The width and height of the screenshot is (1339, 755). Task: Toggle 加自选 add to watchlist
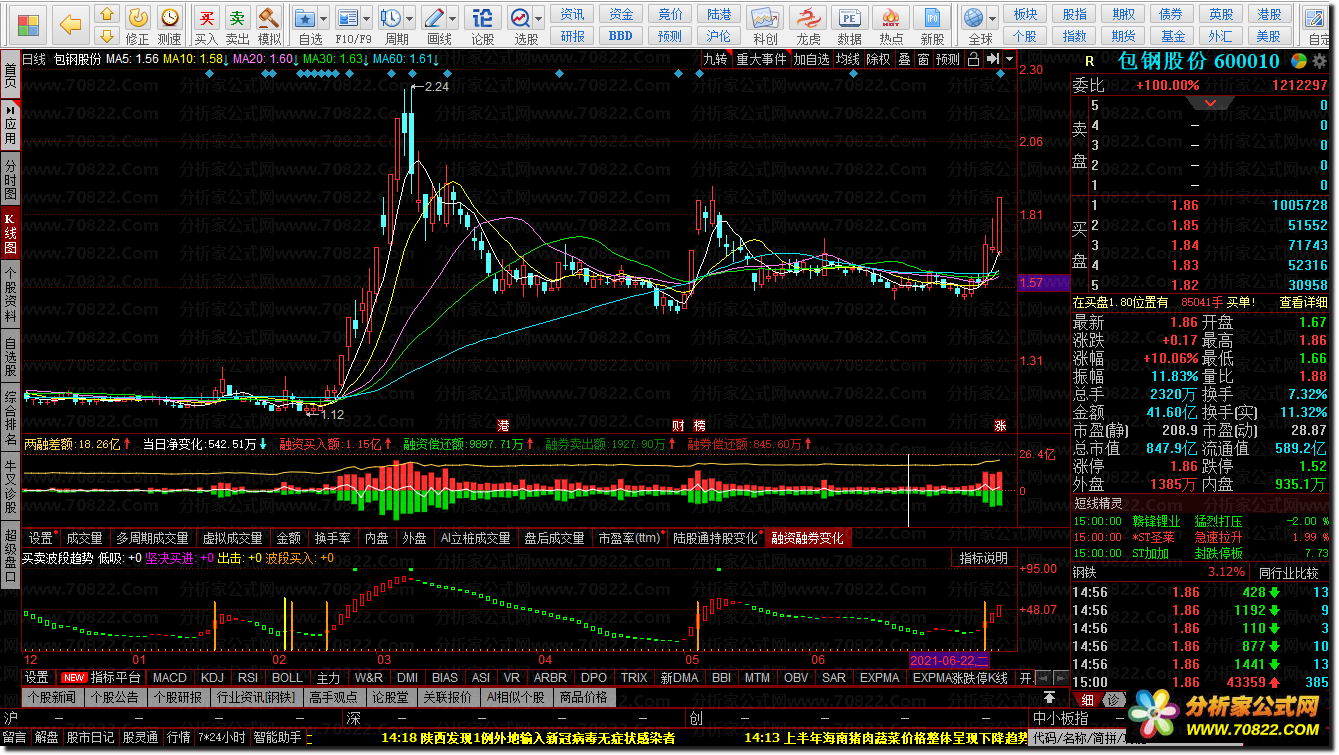pos(812,59)
